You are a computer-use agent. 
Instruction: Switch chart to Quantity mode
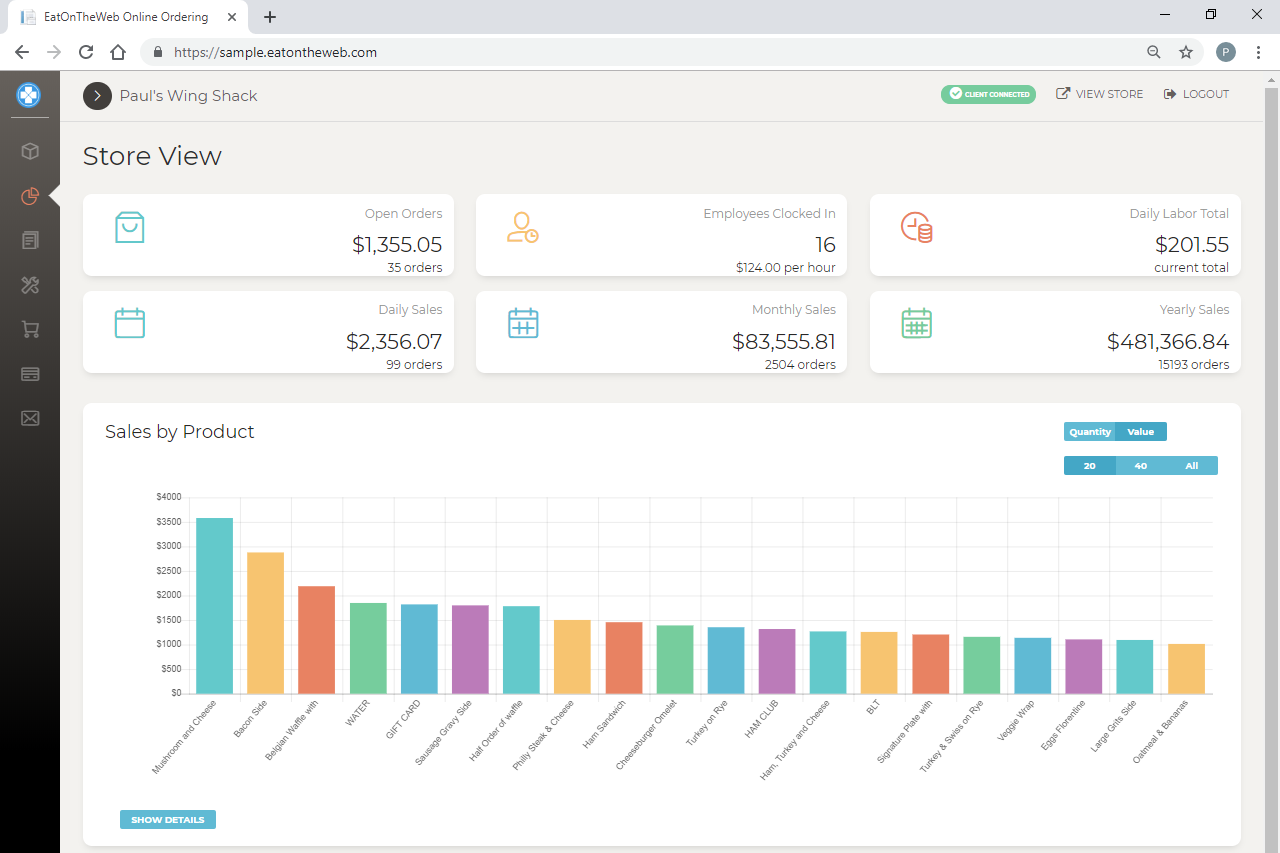click(x=1089, y=432)
